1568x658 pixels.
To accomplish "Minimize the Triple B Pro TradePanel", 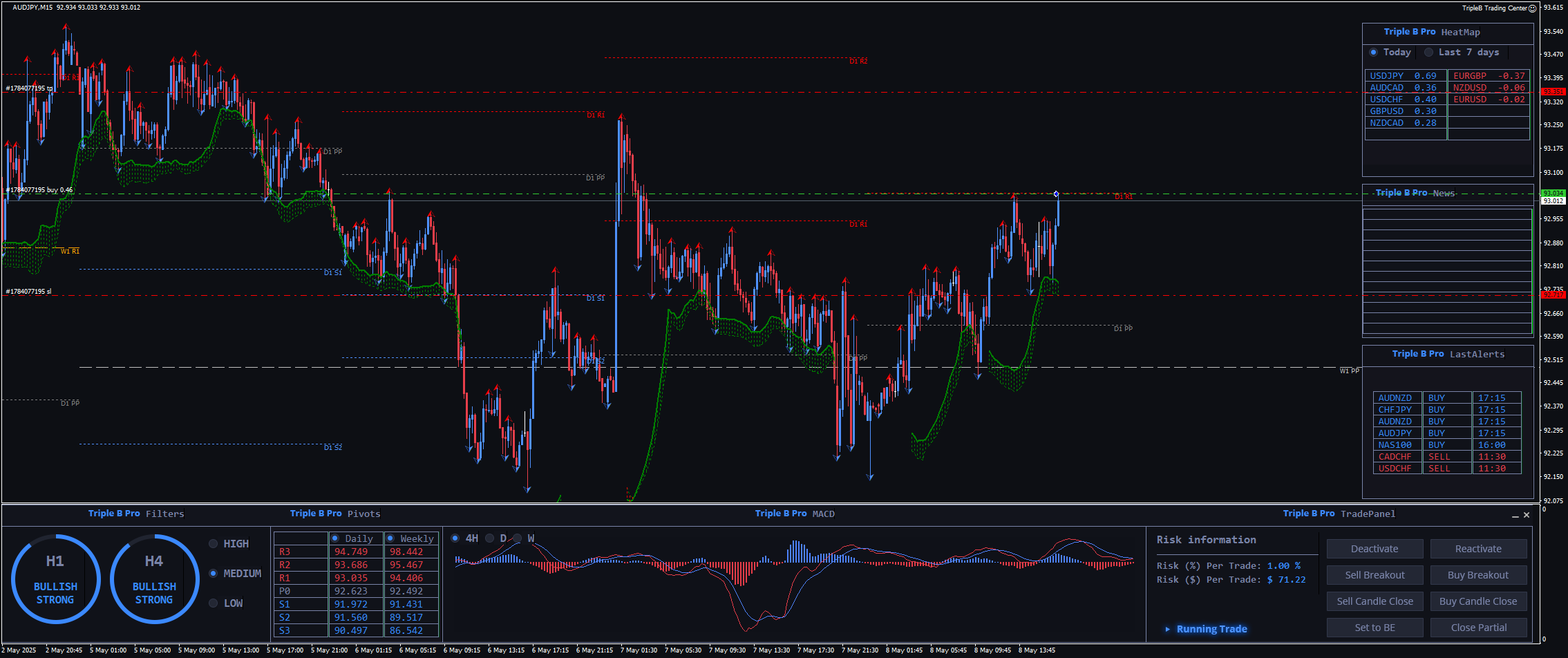I will [x=1515, y=516].
